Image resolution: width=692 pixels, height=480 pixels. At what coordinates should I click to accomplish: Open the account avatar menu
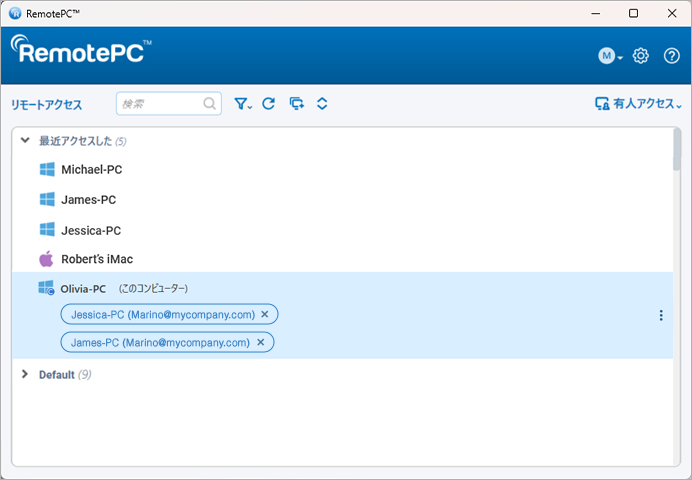610,56
